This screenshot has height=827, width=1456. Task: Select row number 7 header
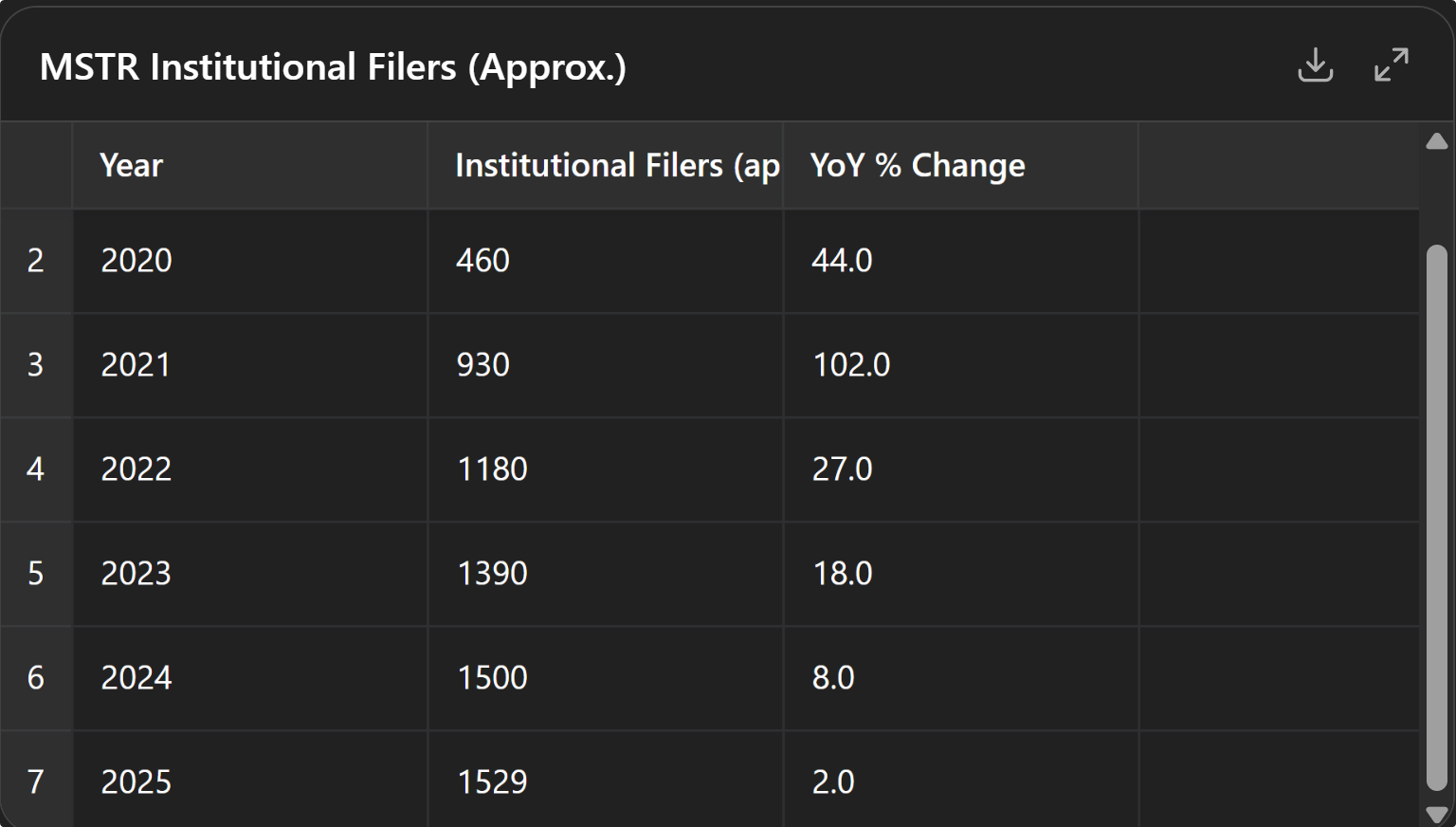point(36,782)
